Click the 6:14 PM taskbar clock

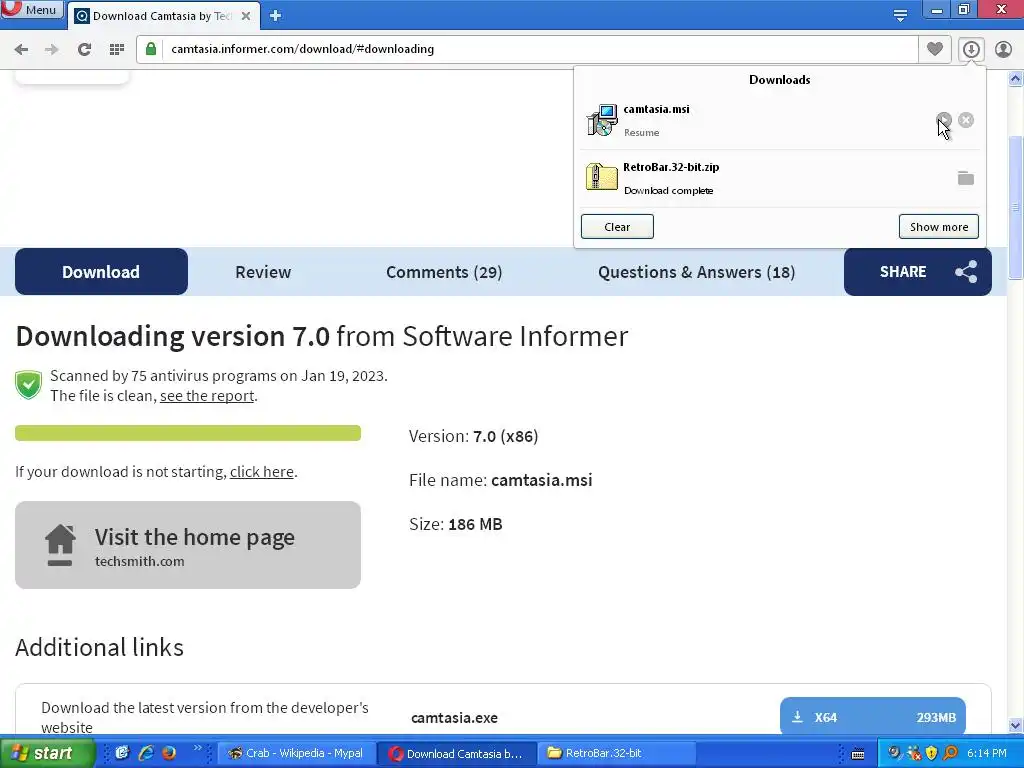(987, 753)
